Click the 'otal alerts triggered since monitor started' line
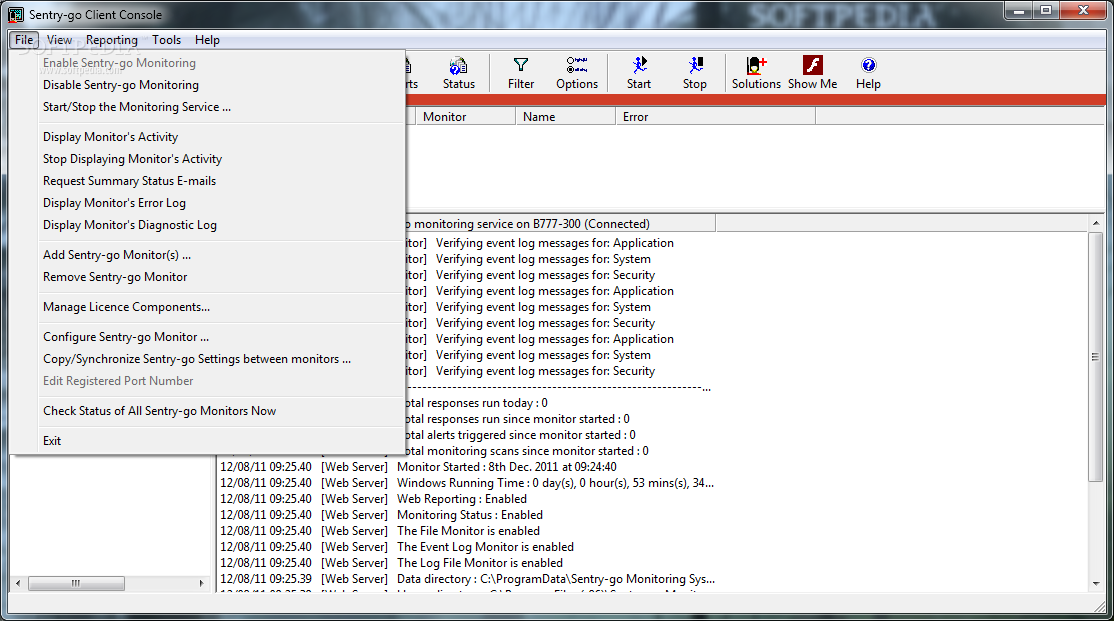 pos(521,435)
